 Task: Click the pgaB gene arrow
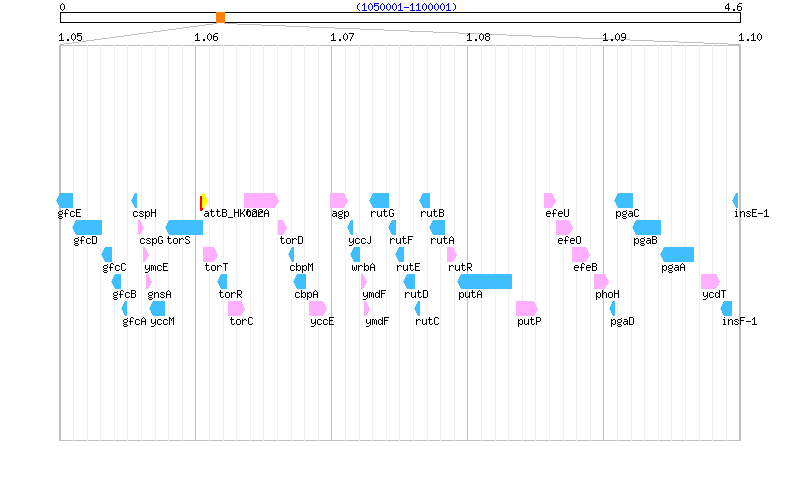click(647, 227)
